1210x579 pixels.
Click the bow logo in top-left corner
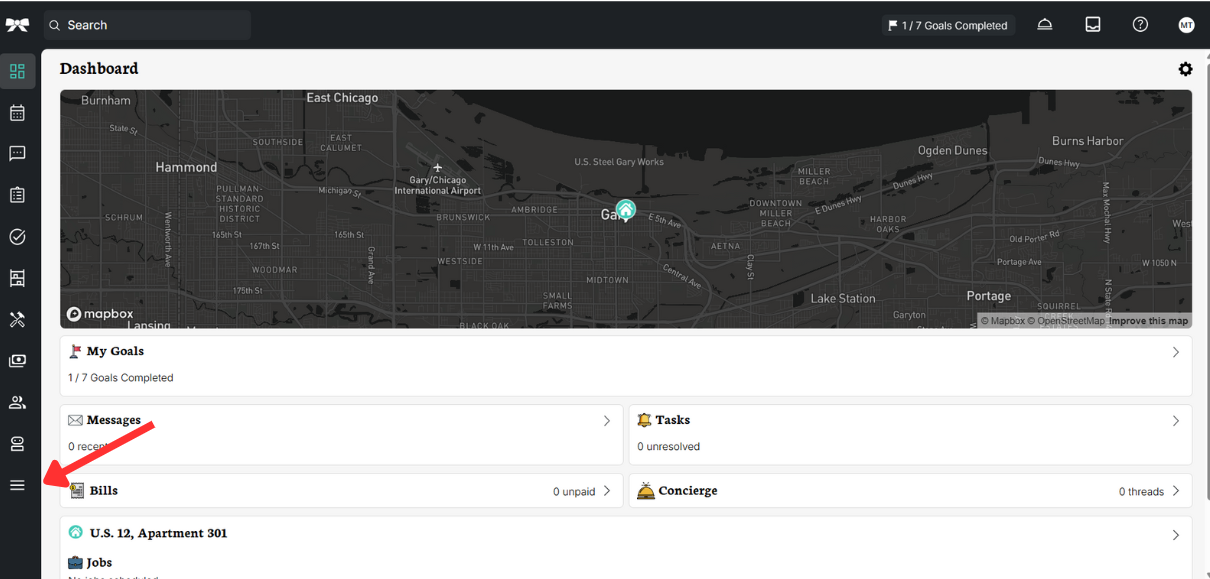[x=17, y=25]
